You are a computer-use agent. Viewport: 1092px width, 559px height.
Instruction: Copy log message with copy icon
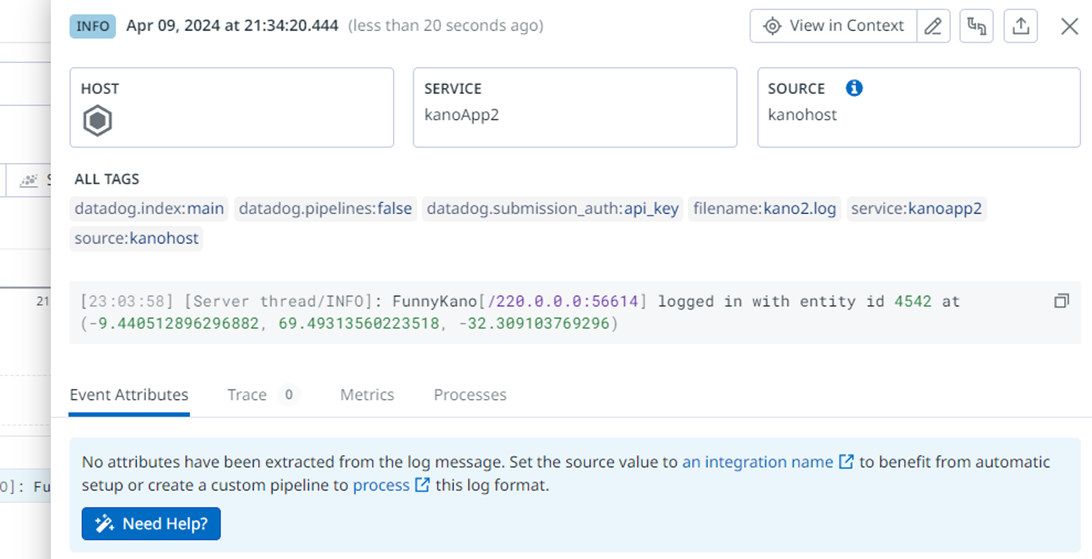(x=1061, y=301)
